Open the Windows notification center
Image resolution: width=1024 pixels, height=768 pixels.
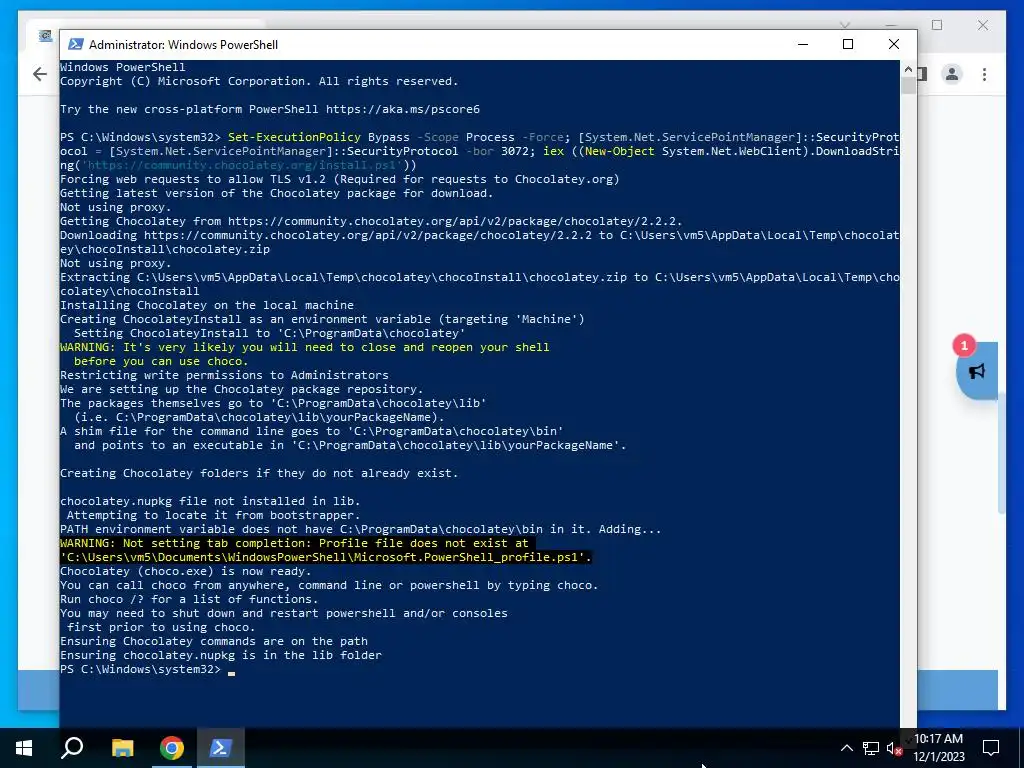pos(991,748)
